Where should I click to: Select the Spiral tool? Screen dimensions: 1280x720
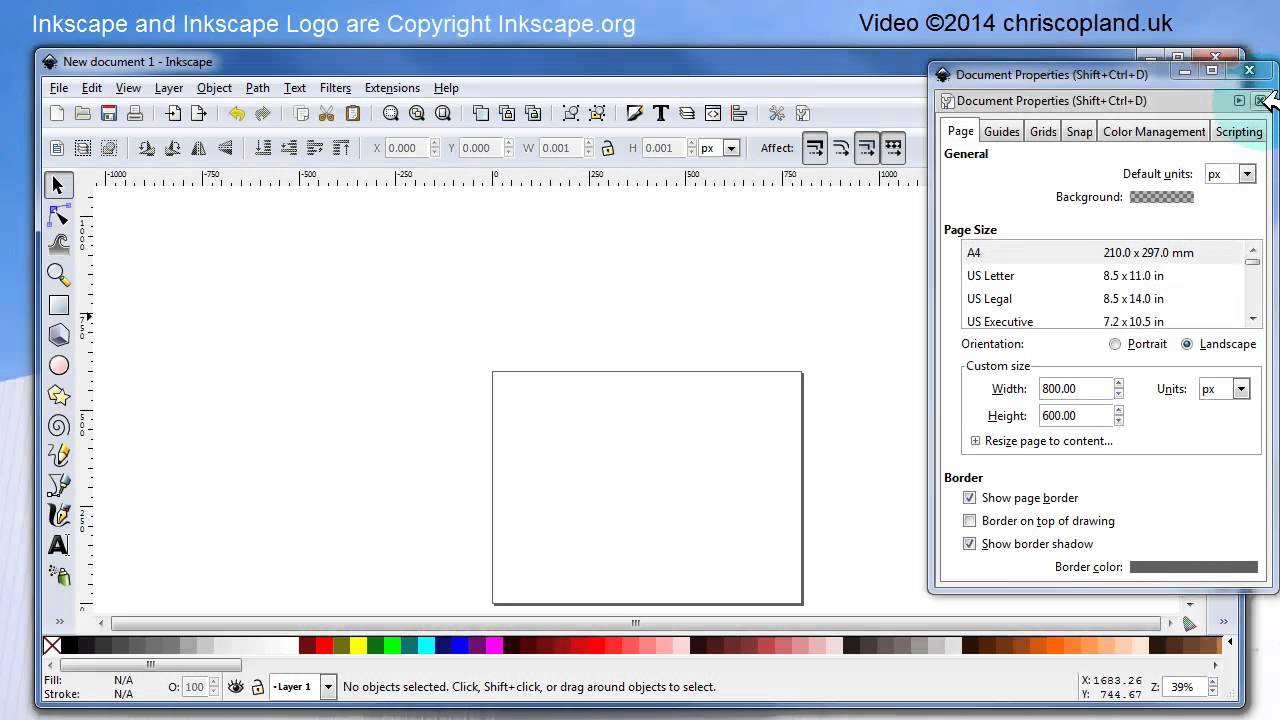pyautogui.click(x=58, y=425)
